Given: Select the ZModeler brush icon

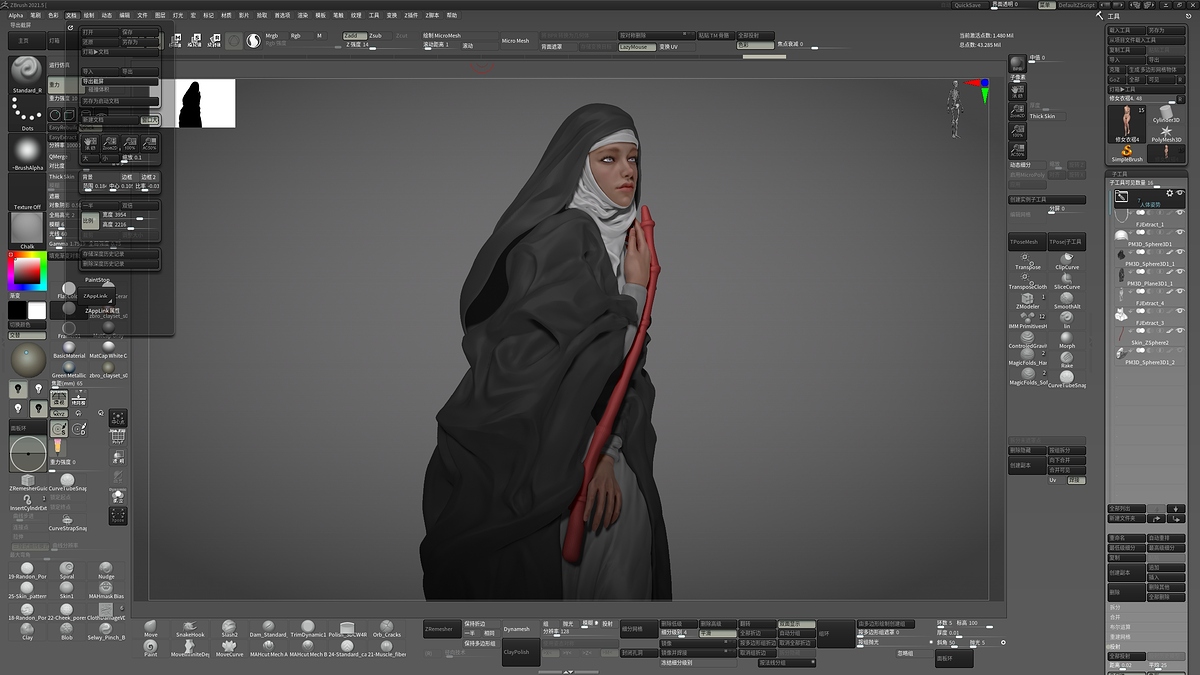Looking at the screenshot, I should [x=1028, y=300].
